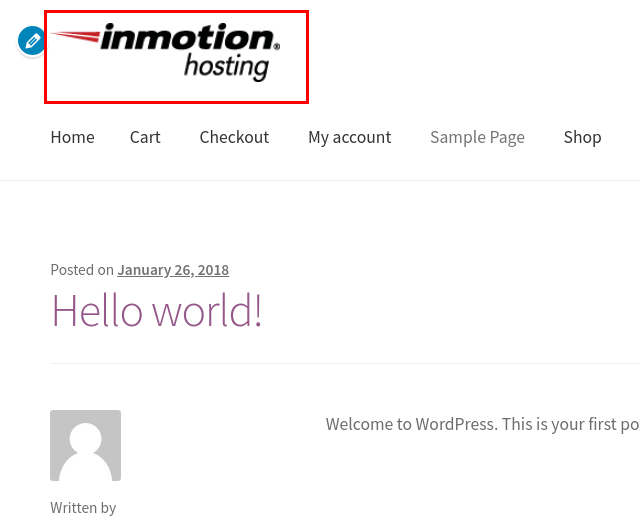Open the Home menu item
640x523 pixels.
coord(72,137)
